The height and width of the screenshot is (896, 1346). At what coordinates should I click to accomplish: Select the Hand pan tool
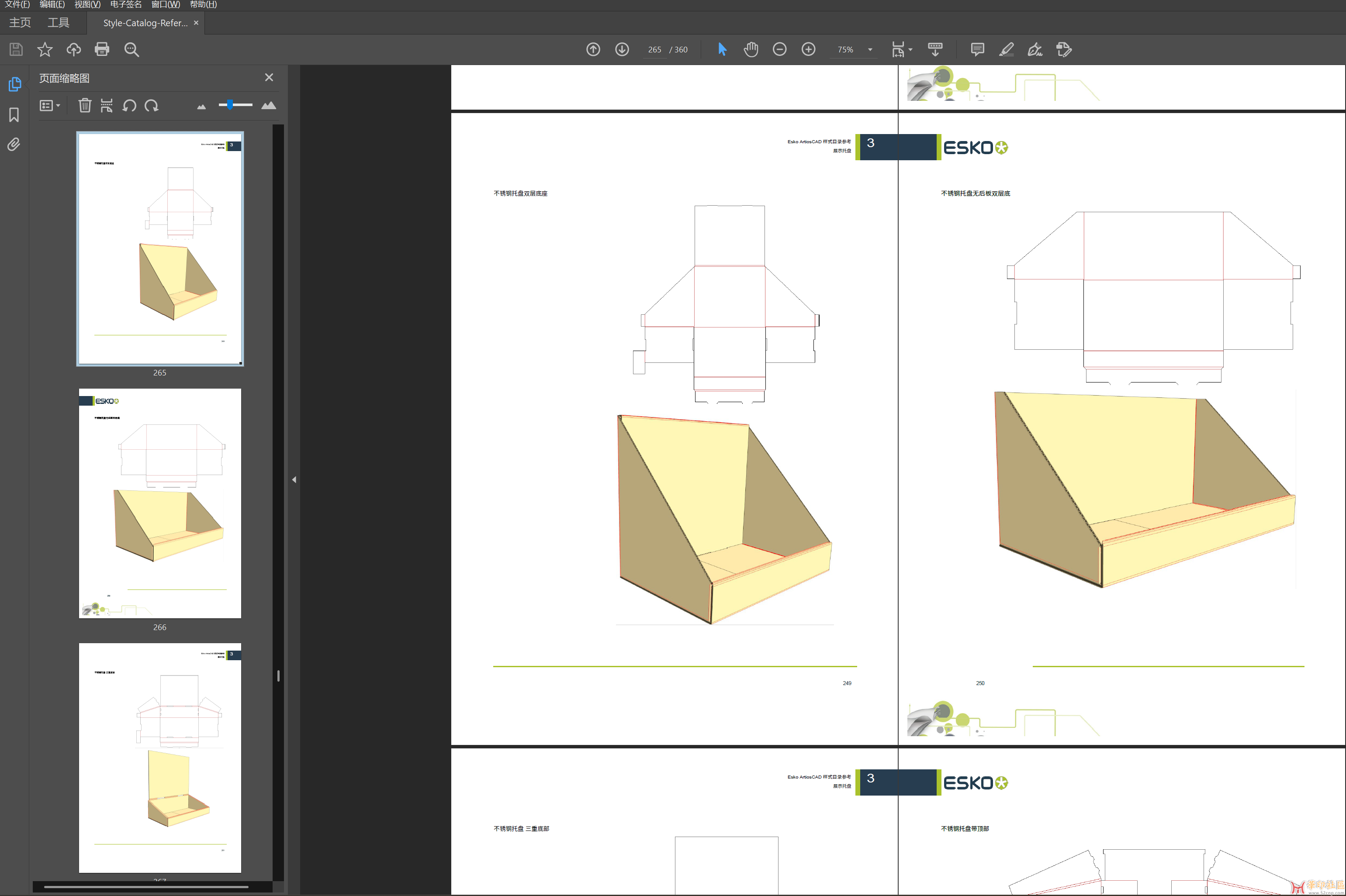click(751, 50)
